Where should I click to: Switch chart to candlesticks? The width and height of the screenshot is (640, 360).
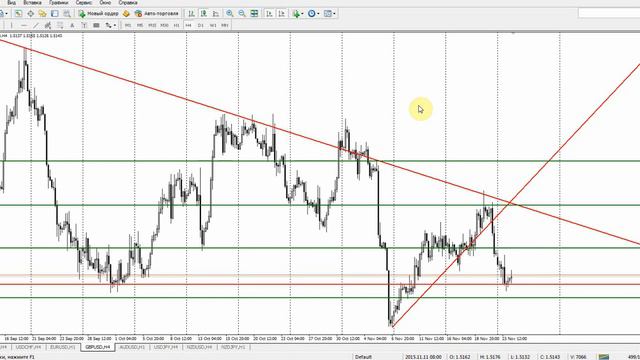pyautogui.click(x=203, y=13)
